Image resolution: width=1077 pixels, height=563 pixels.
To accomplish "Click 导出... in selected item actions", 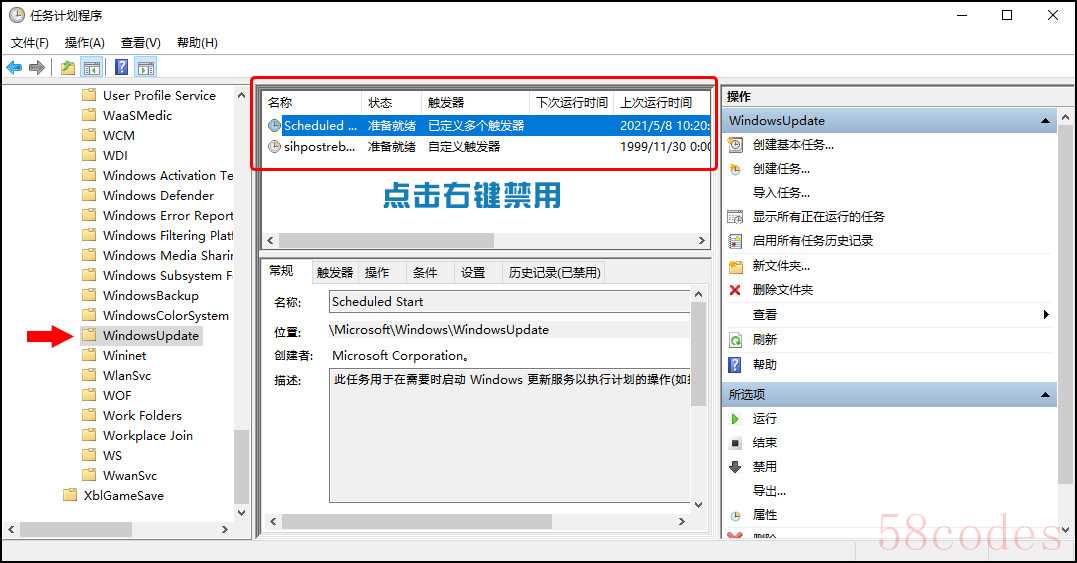I will point(769,491).
